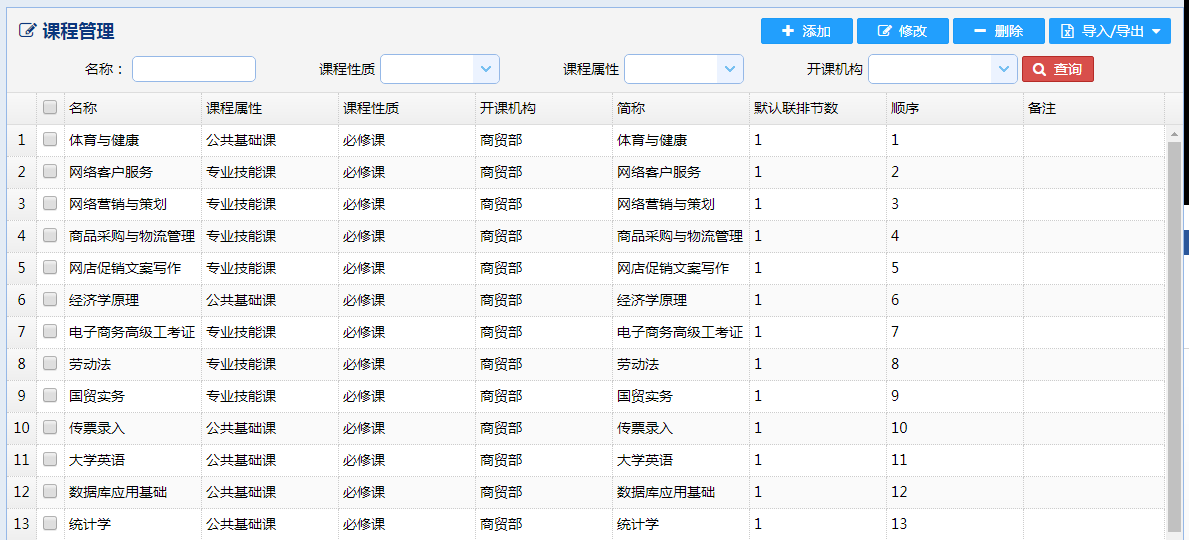Click the 修改 edit button
1189x540 pixels.
(x=902, y=31)
